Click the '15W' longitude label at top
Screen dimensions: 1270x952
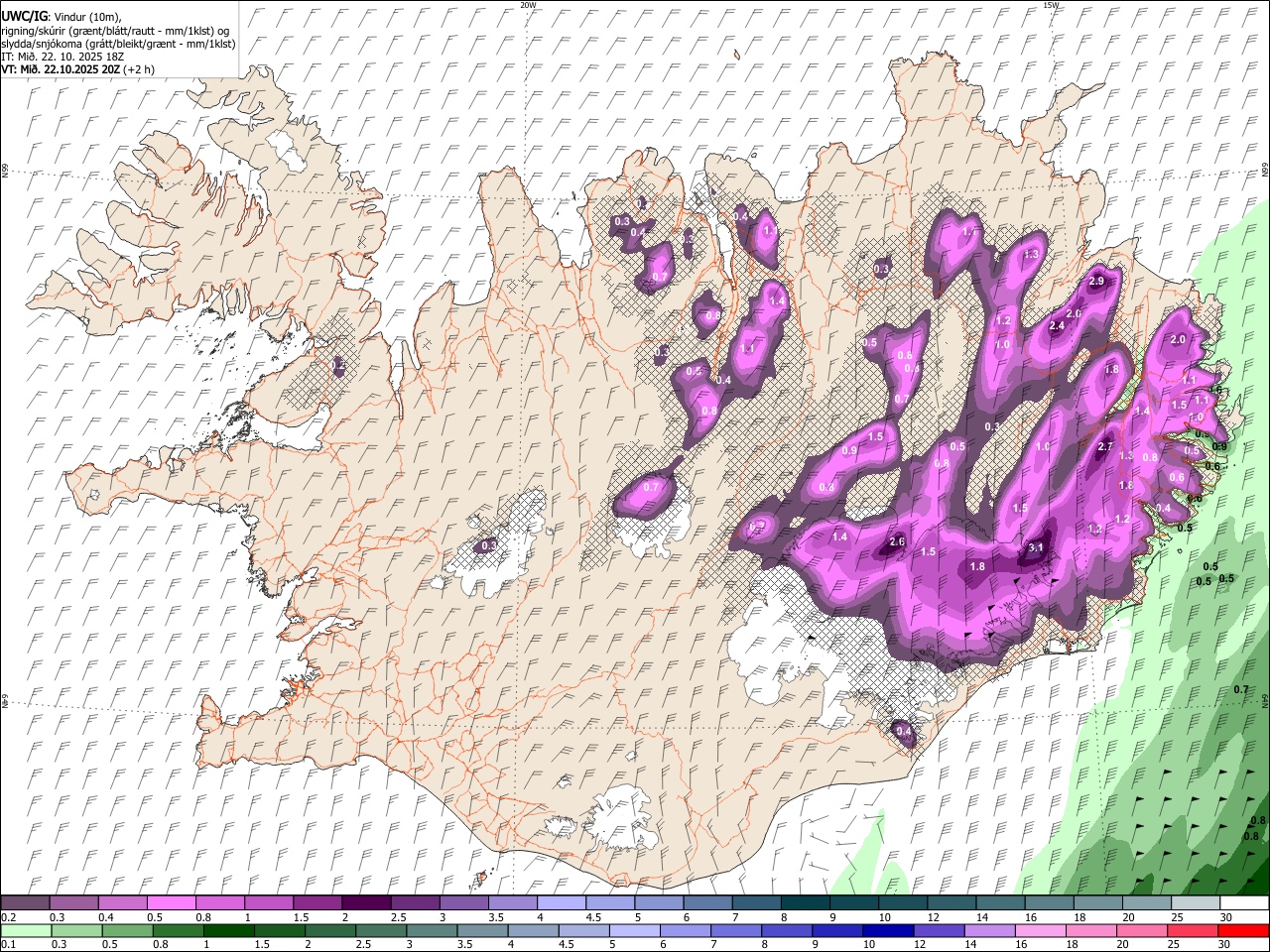(1050, 5)
